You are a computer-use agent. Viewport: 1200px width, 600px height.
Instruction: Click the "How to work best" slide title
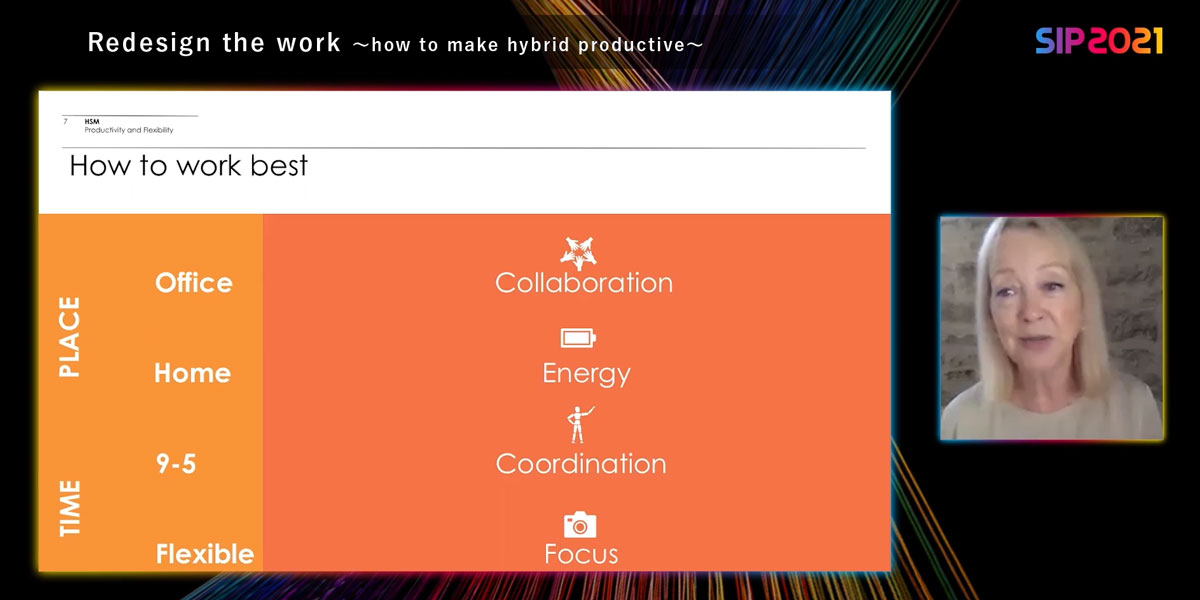188,166
